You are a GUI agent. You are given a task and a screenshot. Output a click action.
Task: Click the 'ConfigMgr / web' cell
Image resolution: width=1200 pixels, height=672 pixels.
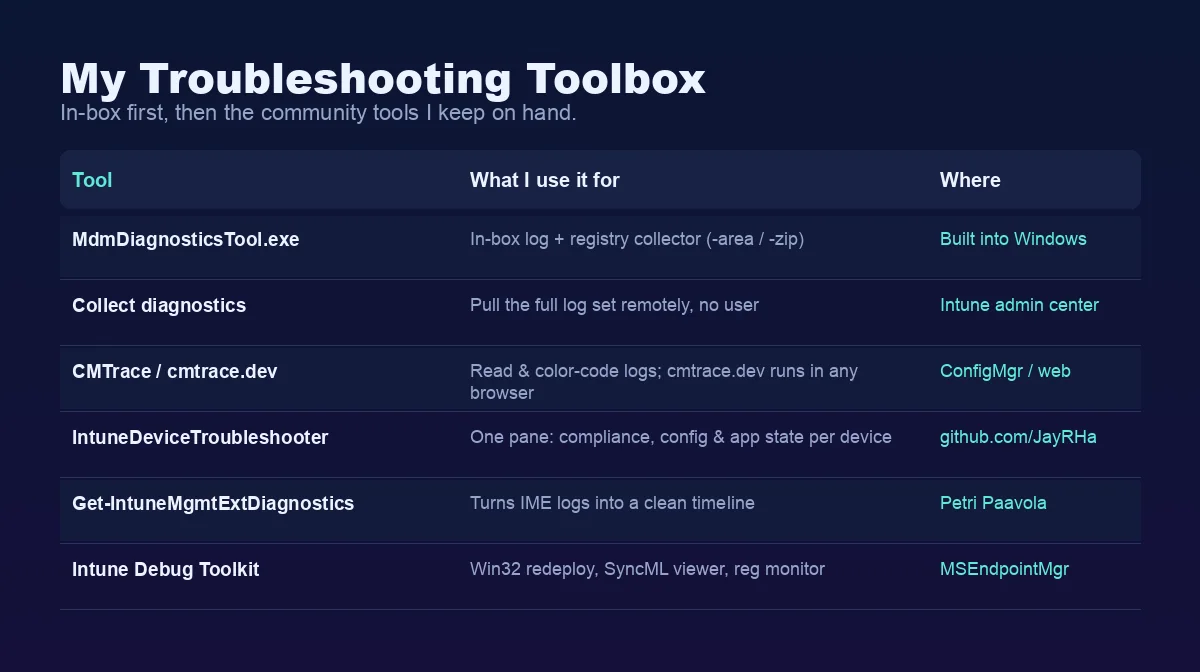[1005, 371]
